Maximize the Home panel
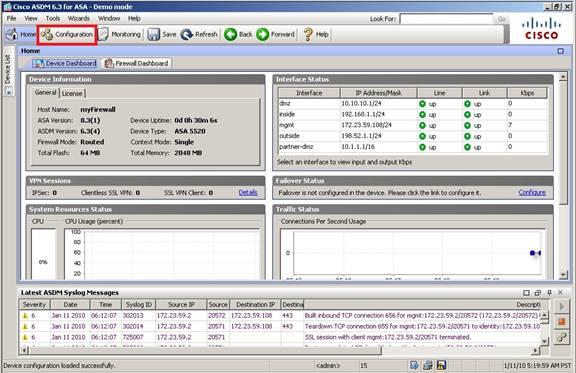The width and height of the screenshot is (576, 373). pos(560,51)
